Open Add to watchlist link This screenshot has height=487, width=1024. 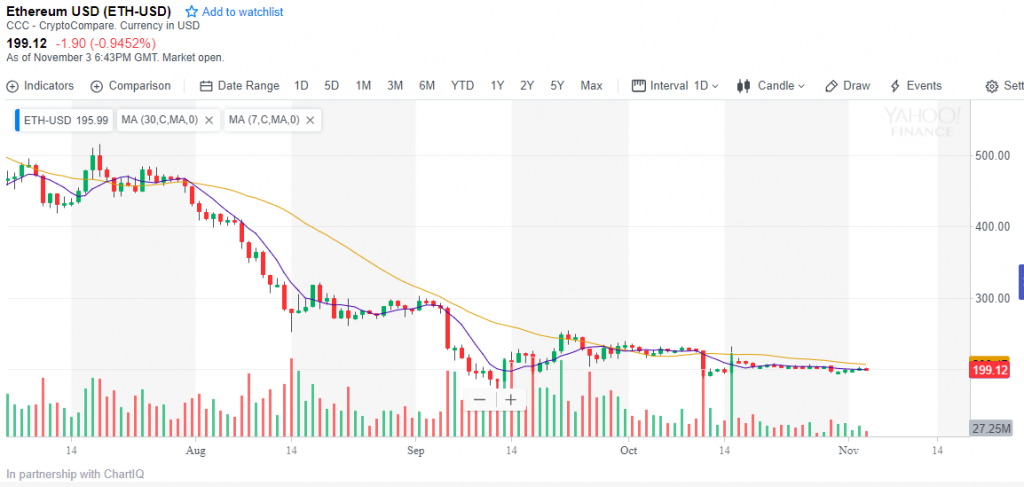pyautogui.click(x=242, y=12)
